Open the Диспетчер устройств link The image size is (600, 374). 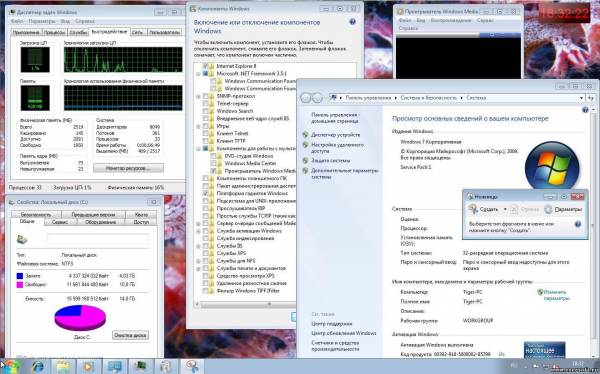[x=335, y=135]
